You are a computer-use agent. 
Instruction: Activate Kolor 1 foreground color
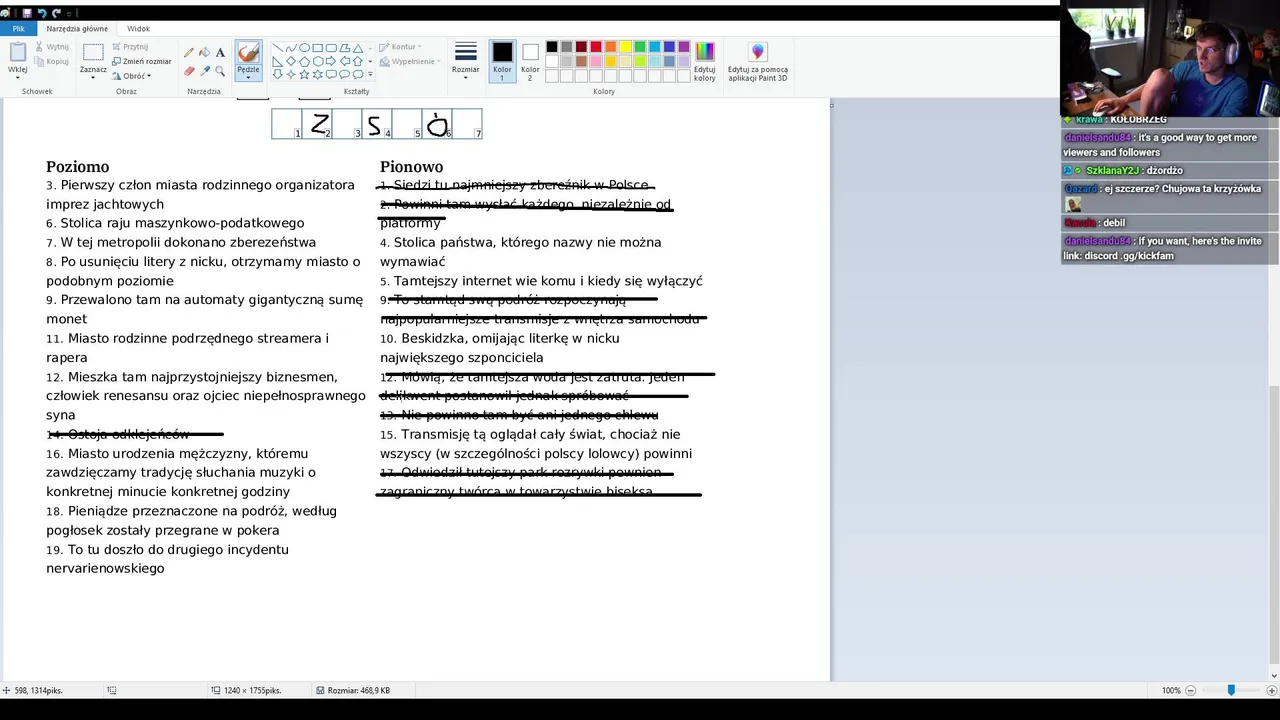tap(502, 61)
